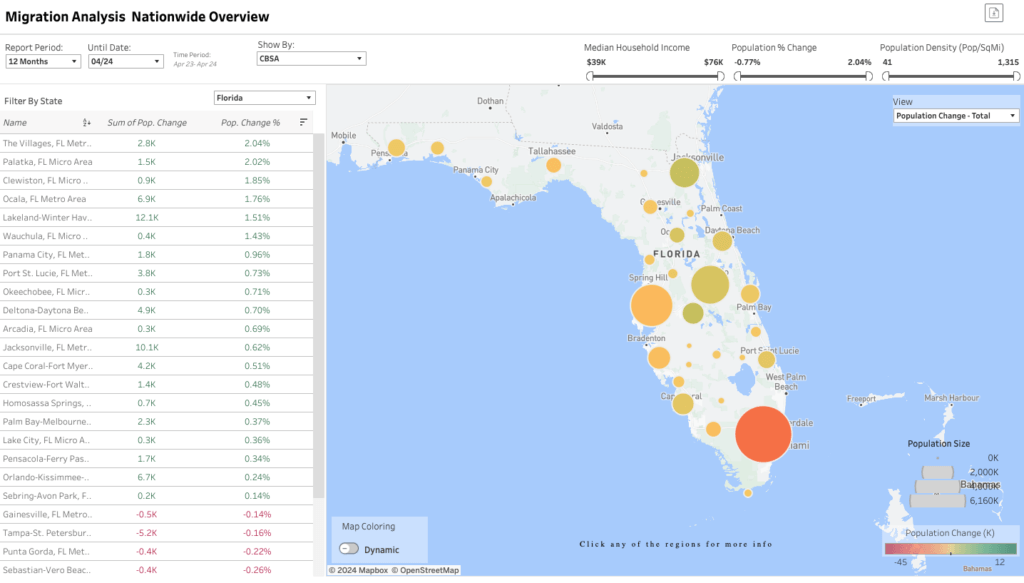Select the large red Miami bubble on the map

point(763,434)
